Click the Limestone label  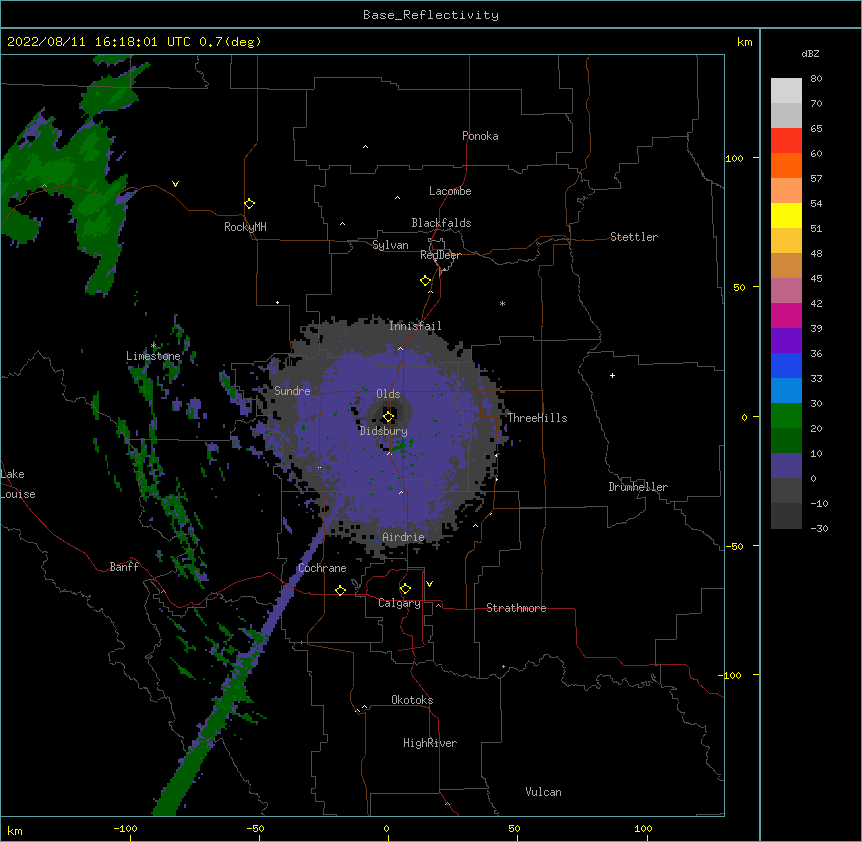click(153, 356)
